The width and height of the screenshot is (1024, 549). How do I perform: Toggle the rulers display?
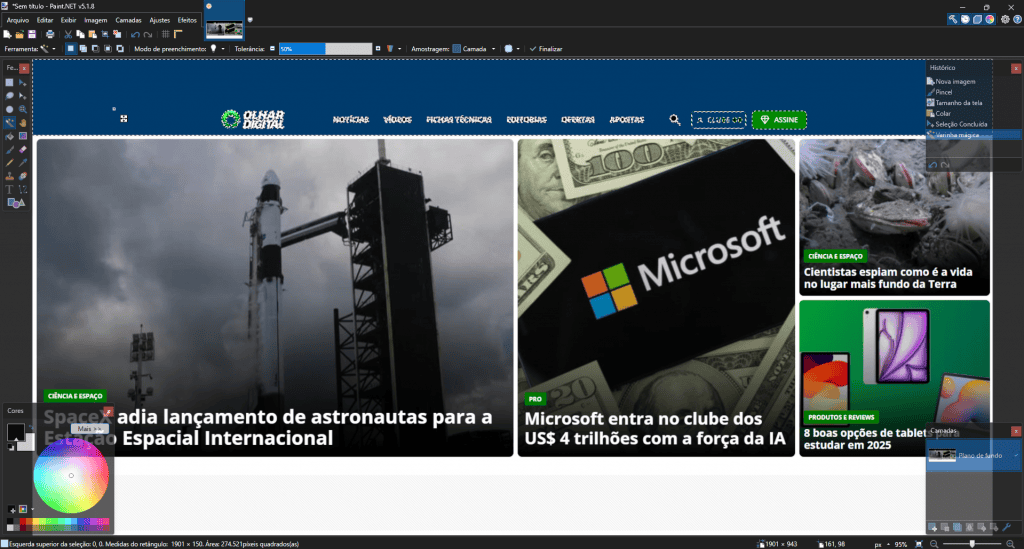(x=178, y=34)
